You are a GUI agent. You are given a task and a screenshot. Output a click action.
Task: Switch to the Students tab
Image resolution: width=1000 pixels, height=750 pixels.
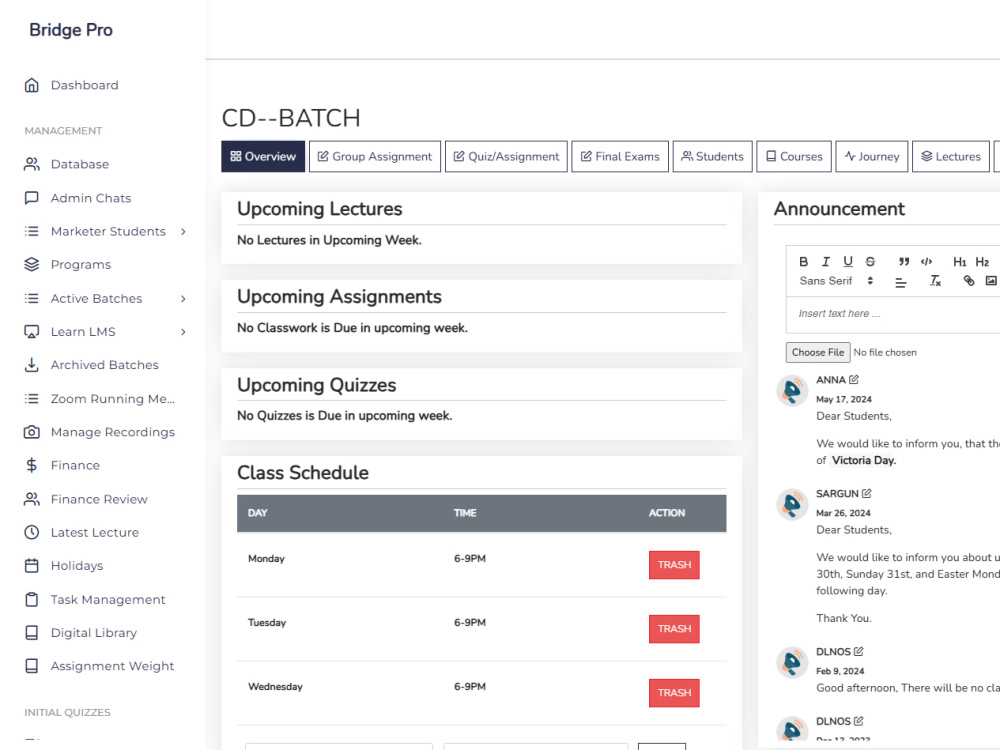[x=712, y=156]
